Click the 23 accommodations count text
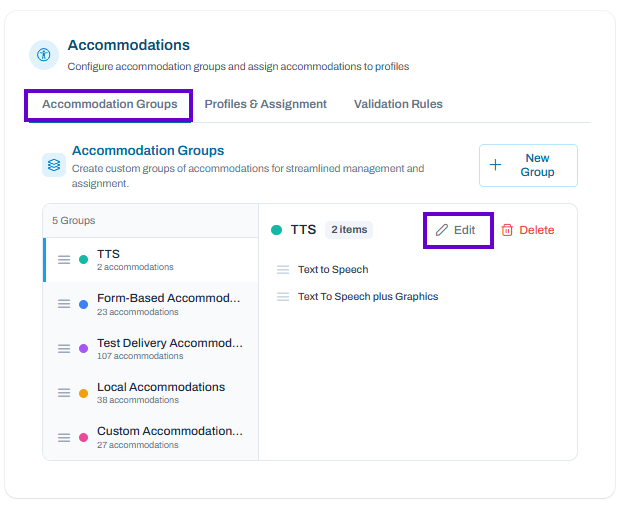The image size is (622, 505). pyautogui.click(x=138, y=312)
